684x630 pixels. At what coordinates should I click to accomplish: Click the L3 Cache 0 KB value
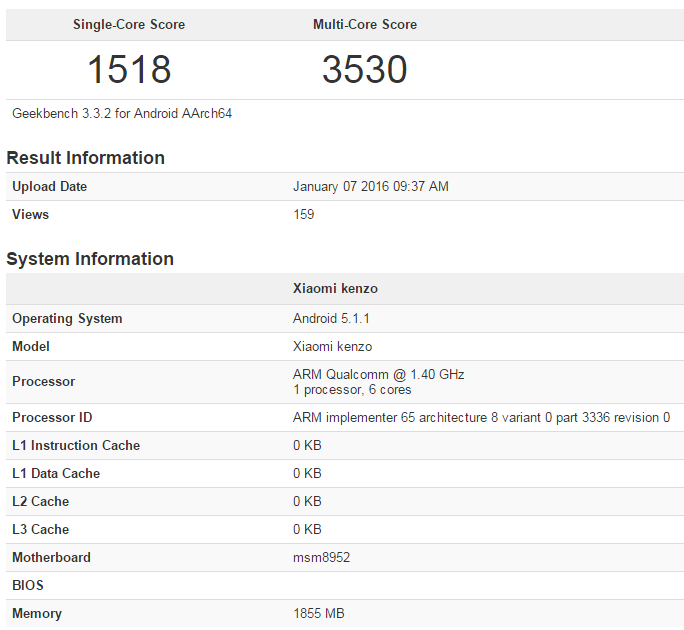(307, 530)
